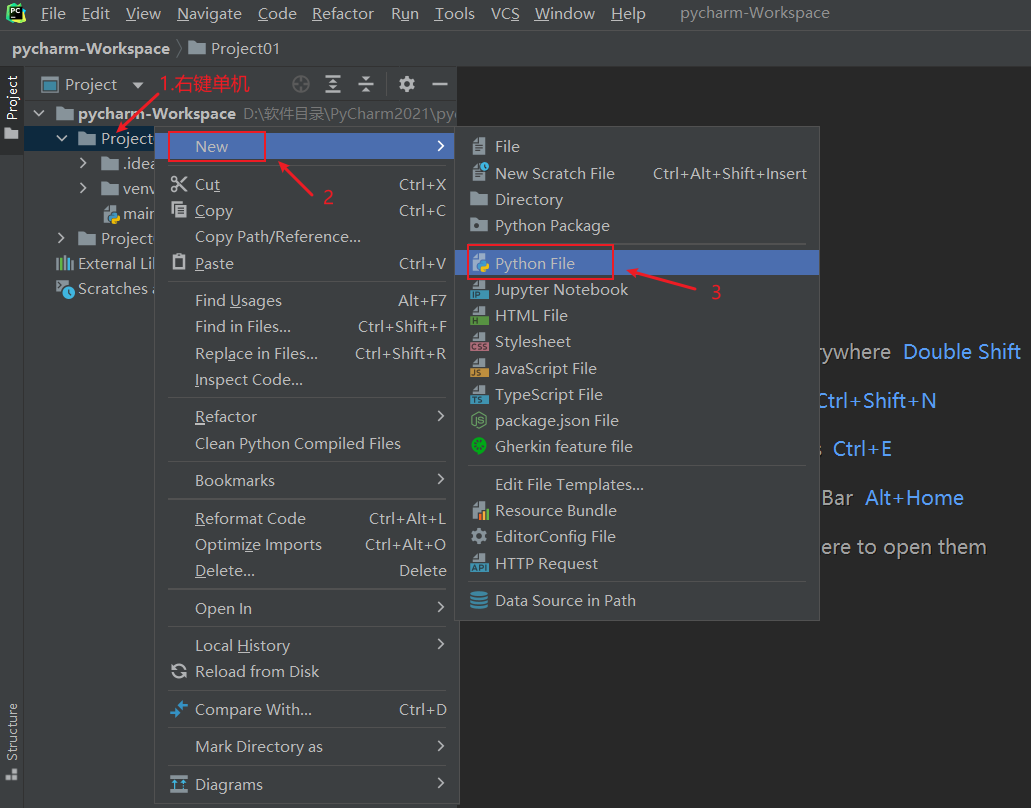Choose Find Usages menu entry
The width and height of the screenshot is (1031, 808).
coord(306,300)
